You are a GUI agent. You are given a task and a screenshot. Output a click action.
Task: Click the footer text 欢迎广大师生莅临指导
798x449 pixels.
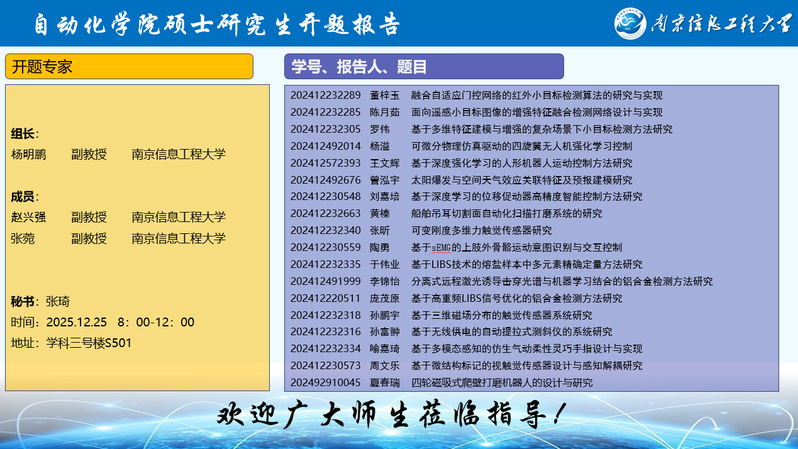coord(397,414)
